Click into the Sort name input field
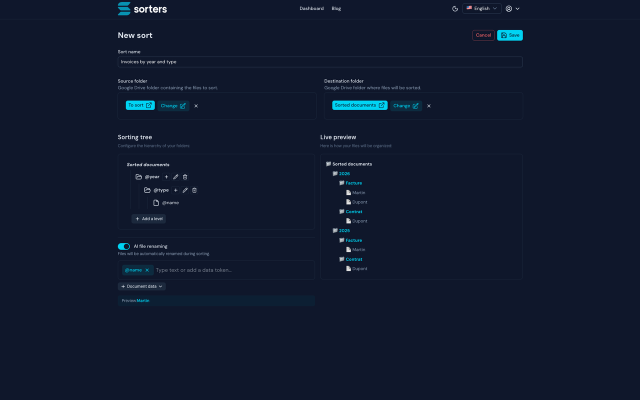Screen dimensions: 640x400 [320, 62]
